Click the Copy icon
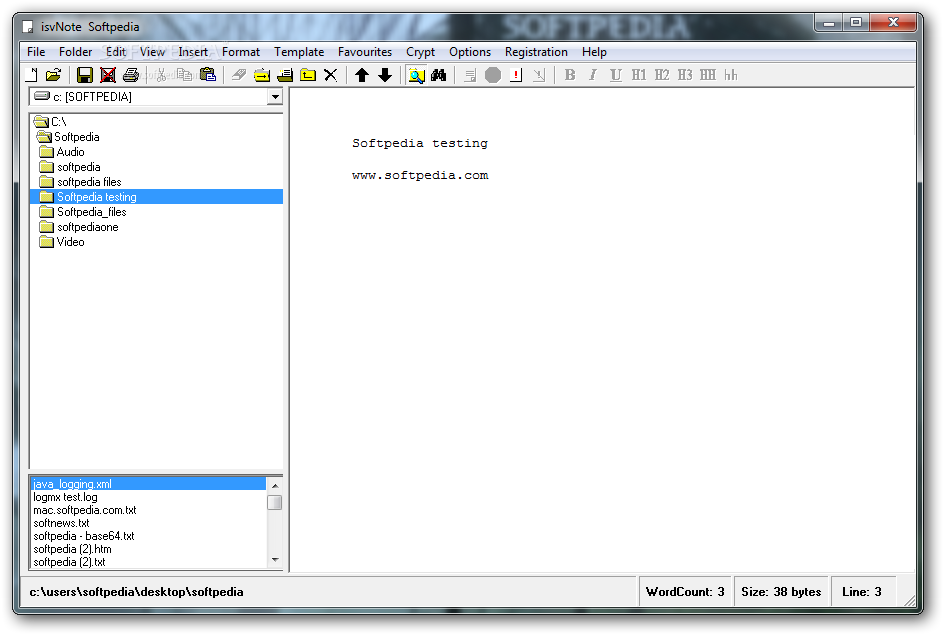This screenshot has height=635, width=944. coord(184,75)
